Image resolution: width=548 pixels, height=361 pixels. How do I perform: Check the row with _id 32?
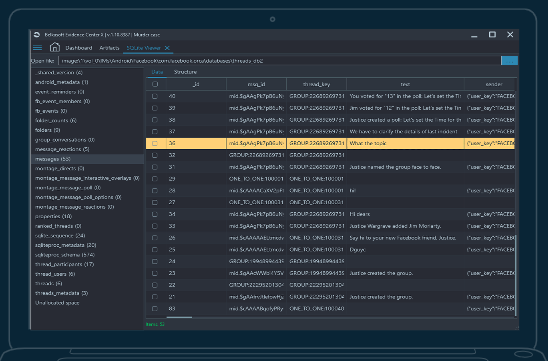[x=155, y=155]
